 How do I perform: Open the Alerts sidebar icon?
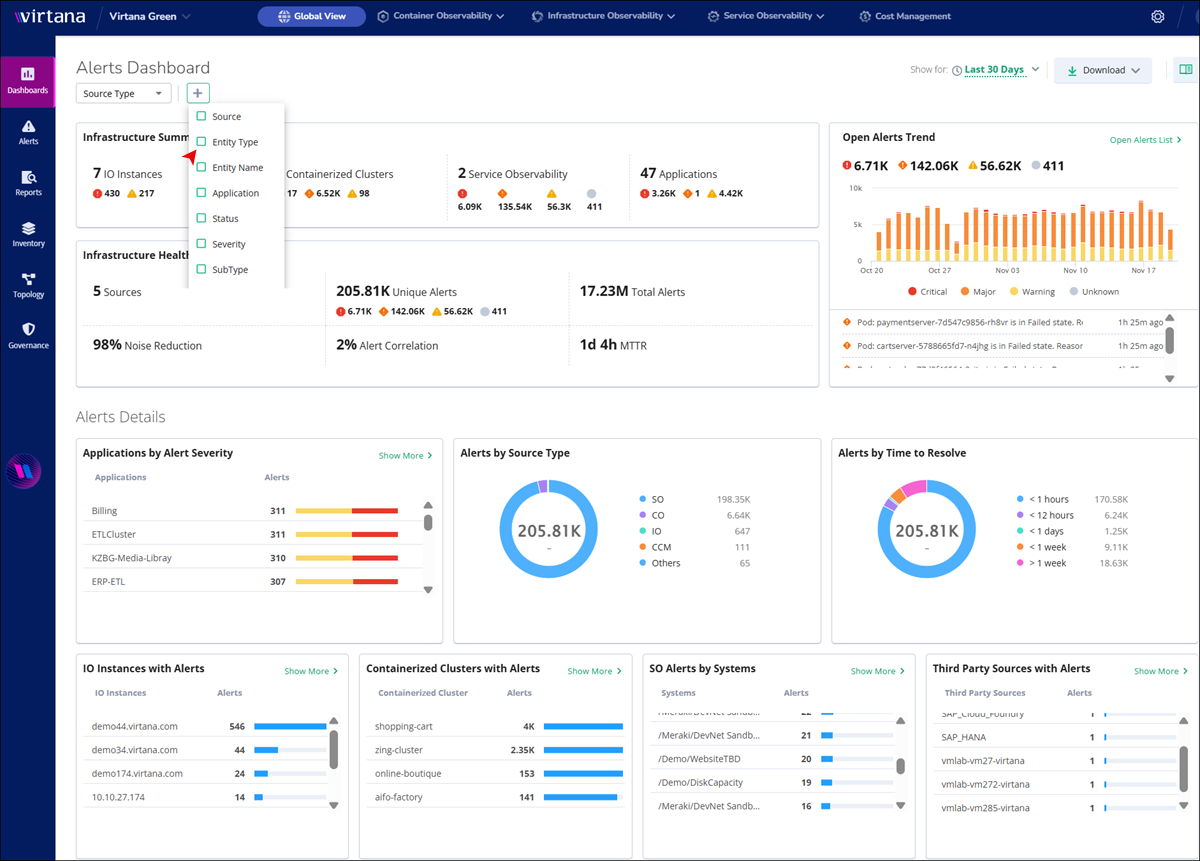click(28, 132)
